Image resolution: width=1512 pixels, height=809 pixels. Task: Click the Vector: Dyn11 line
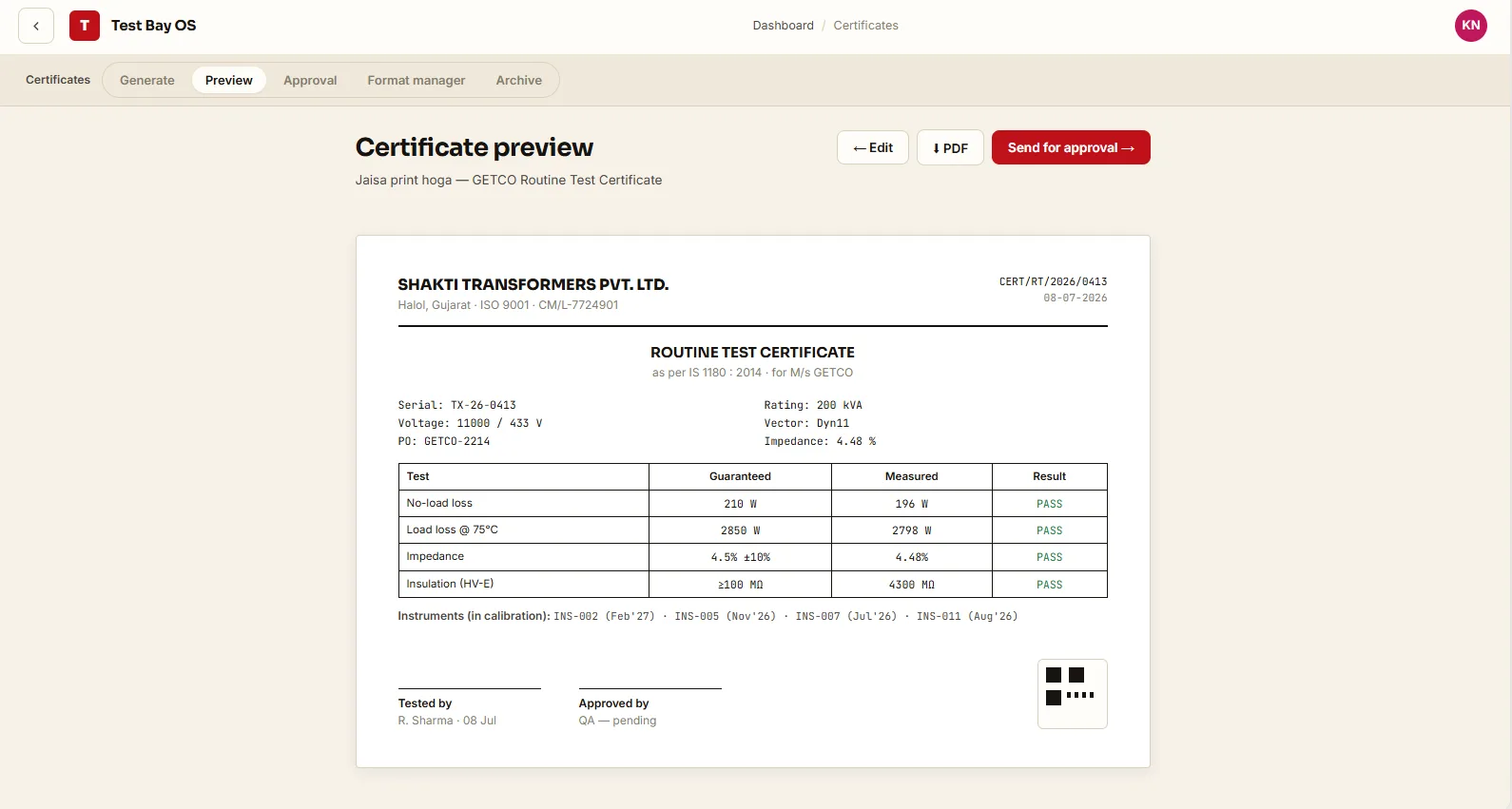(806, 423)
